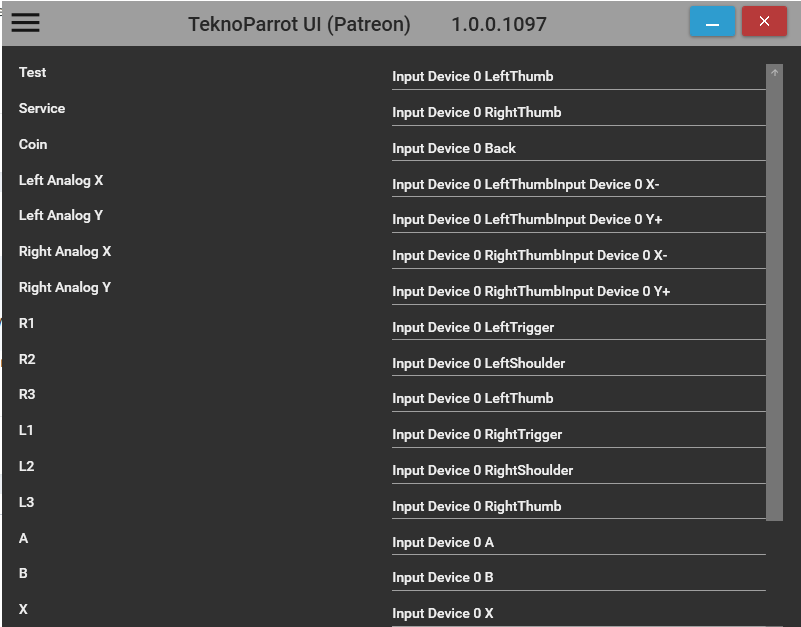Viewport: 801px width, 627px height.
Task: Select the R1 field showing LeftTrigger
Action: coord(578,328)
